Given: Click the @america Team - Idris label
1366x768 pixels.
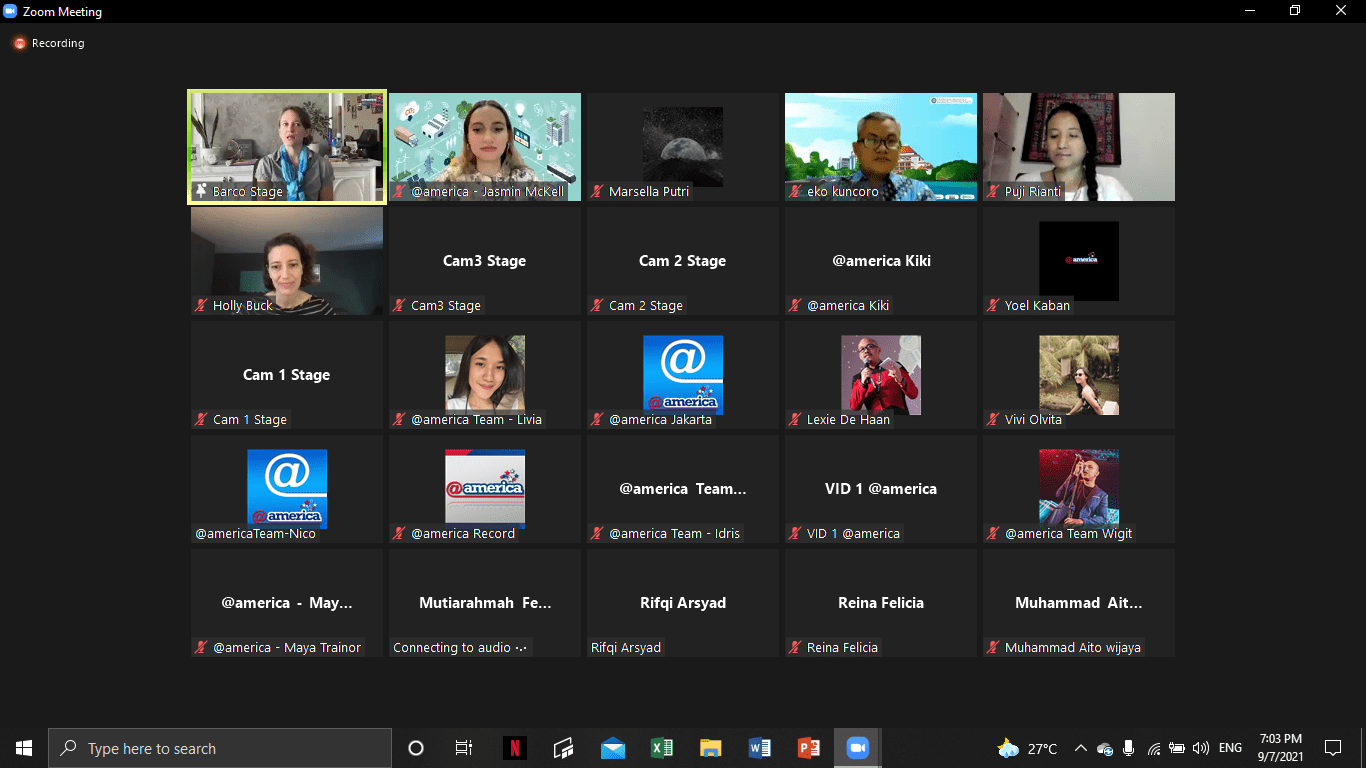Looking at the screenshot, I should [675, 533].
